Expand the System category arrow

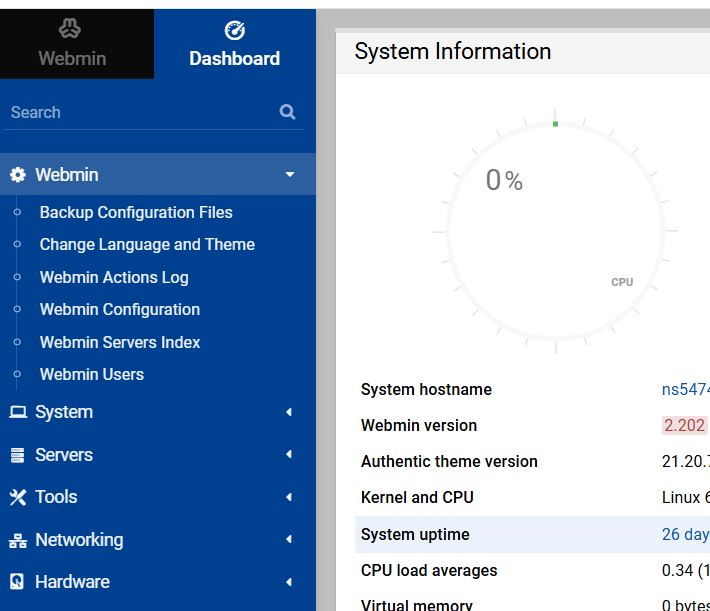289,412
